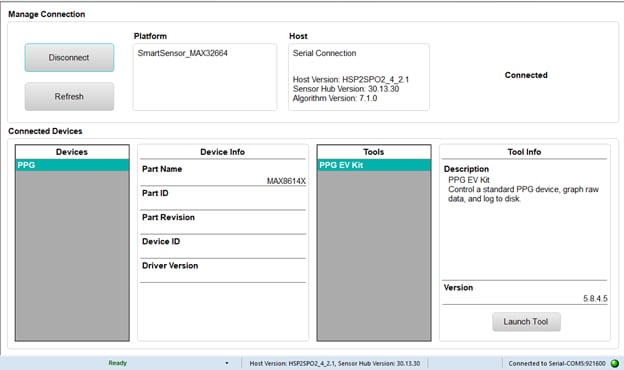The height and width of the screenshot is (370, 624).
Task: Click the Host Version text in status bar
Action: tap(335, 363)
